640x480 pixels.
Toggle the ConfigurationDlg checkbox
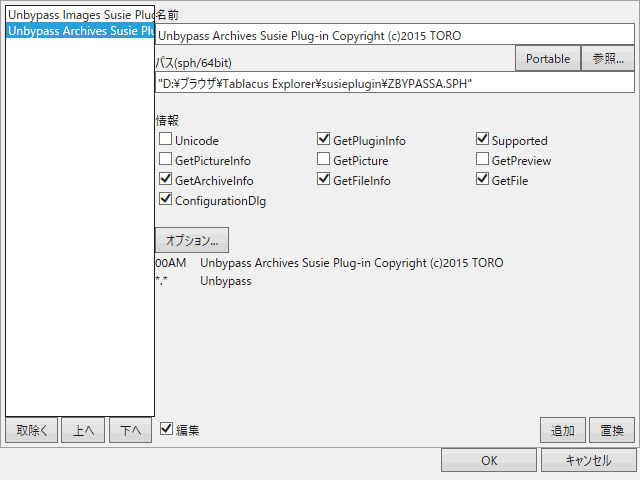(x=166, y=200)
